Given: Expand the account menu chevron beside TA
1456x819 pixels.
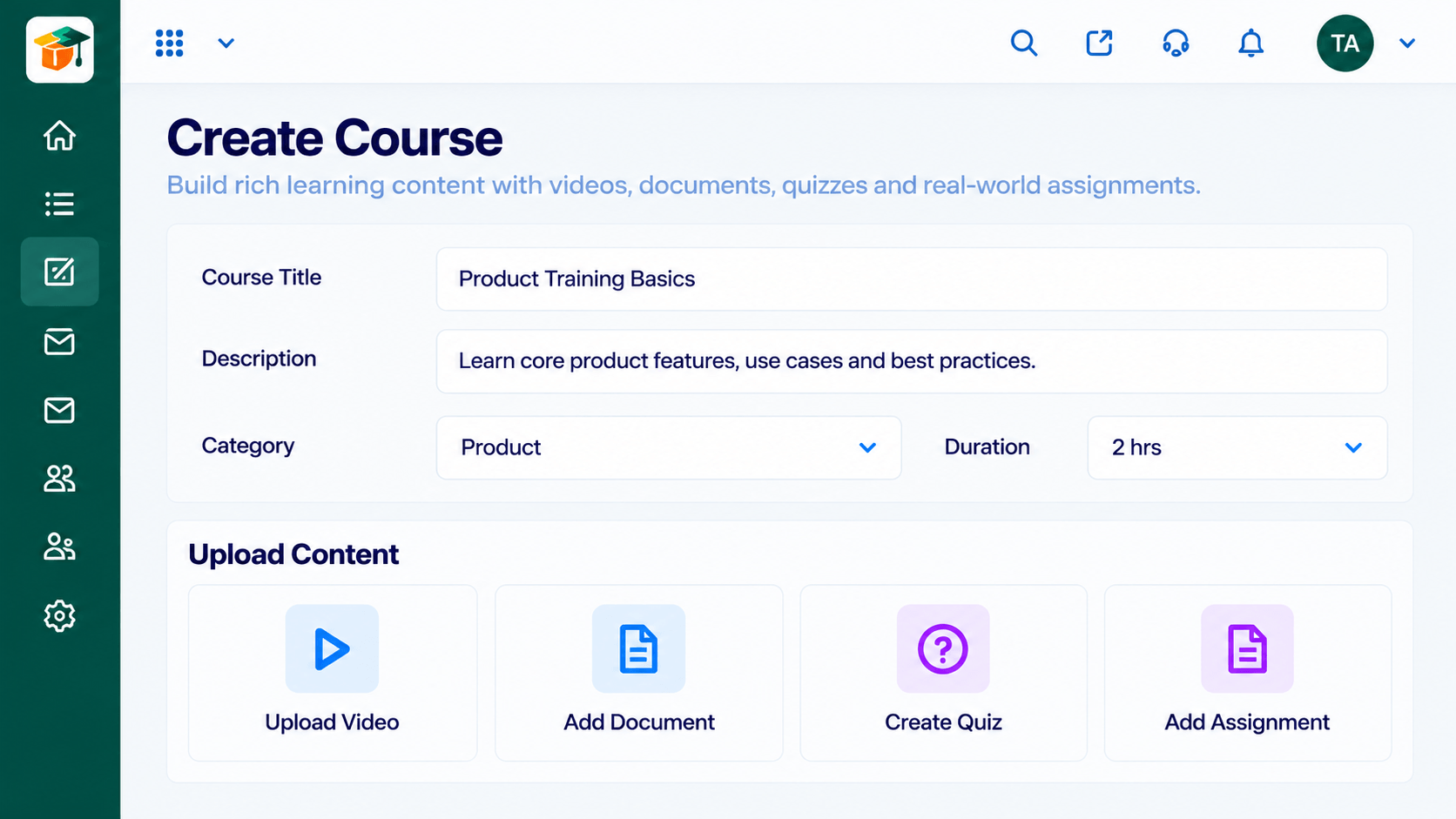Looking at the screenshot, I should (x=1407, y=43).
